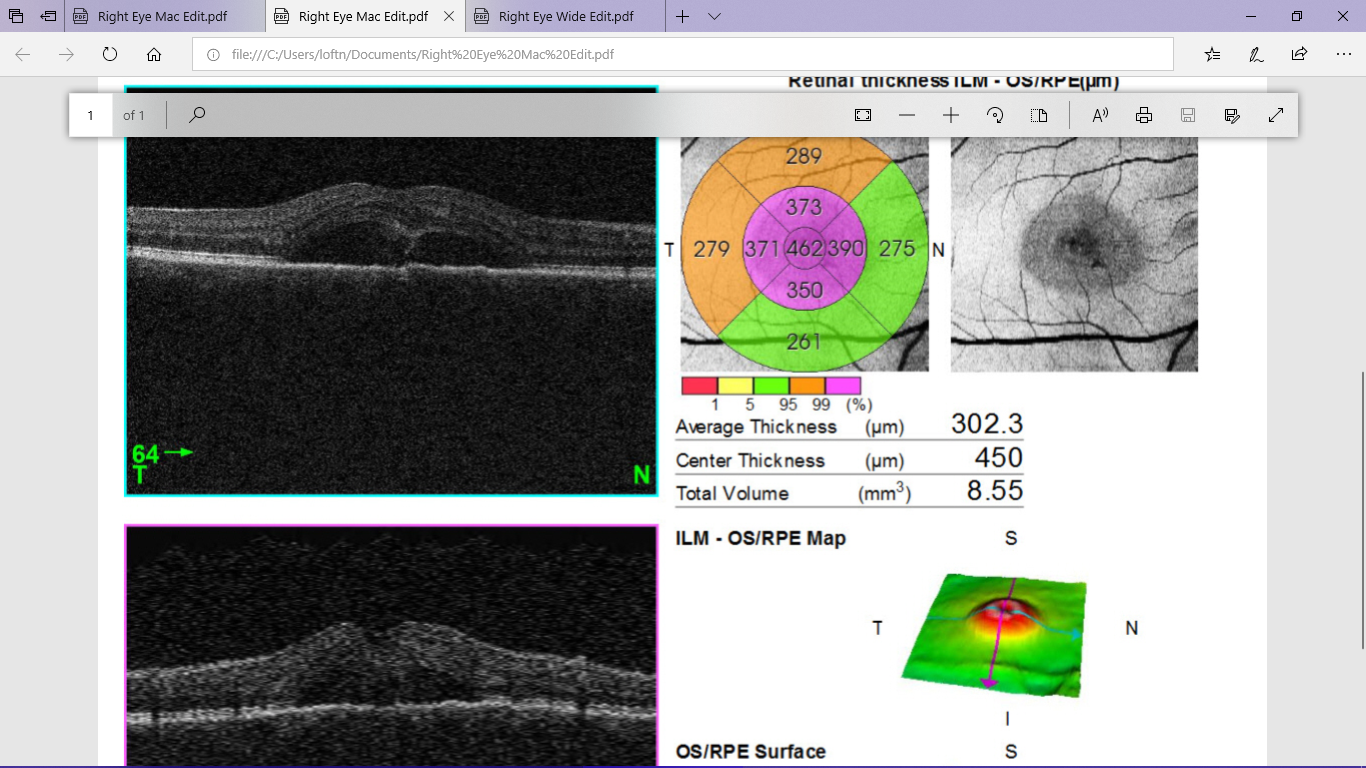Toggle full screen PDF view
The image size is (1366, 768).
pos(1276,115)
